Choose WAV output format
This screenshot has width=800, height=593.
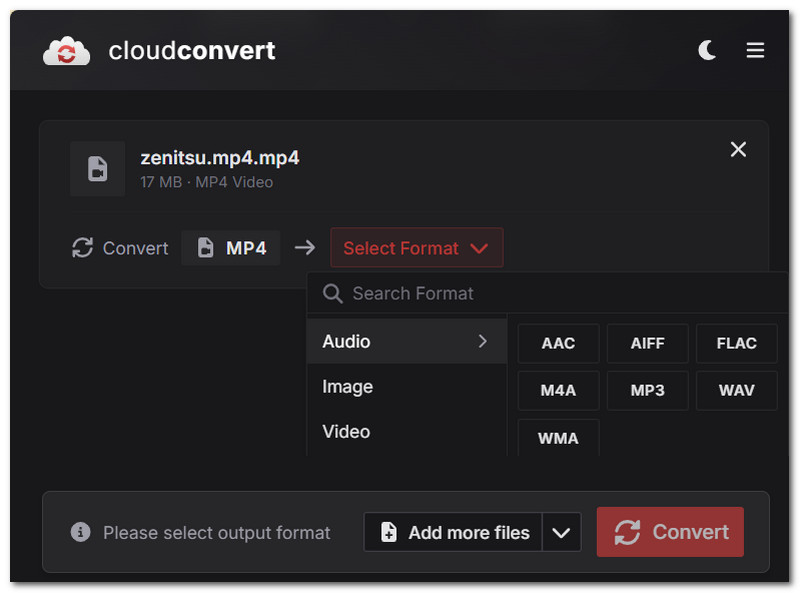(736, 390)
